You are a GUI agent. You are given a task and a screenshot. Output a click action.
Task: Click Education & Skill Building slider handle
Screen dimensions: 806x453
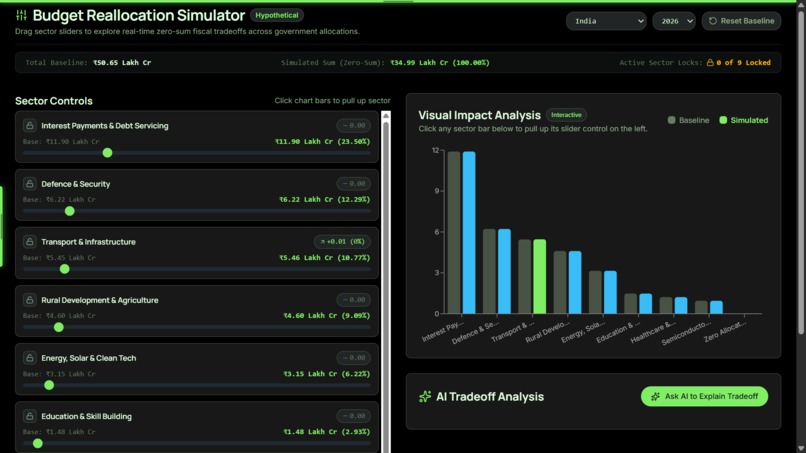pos(38,443)
